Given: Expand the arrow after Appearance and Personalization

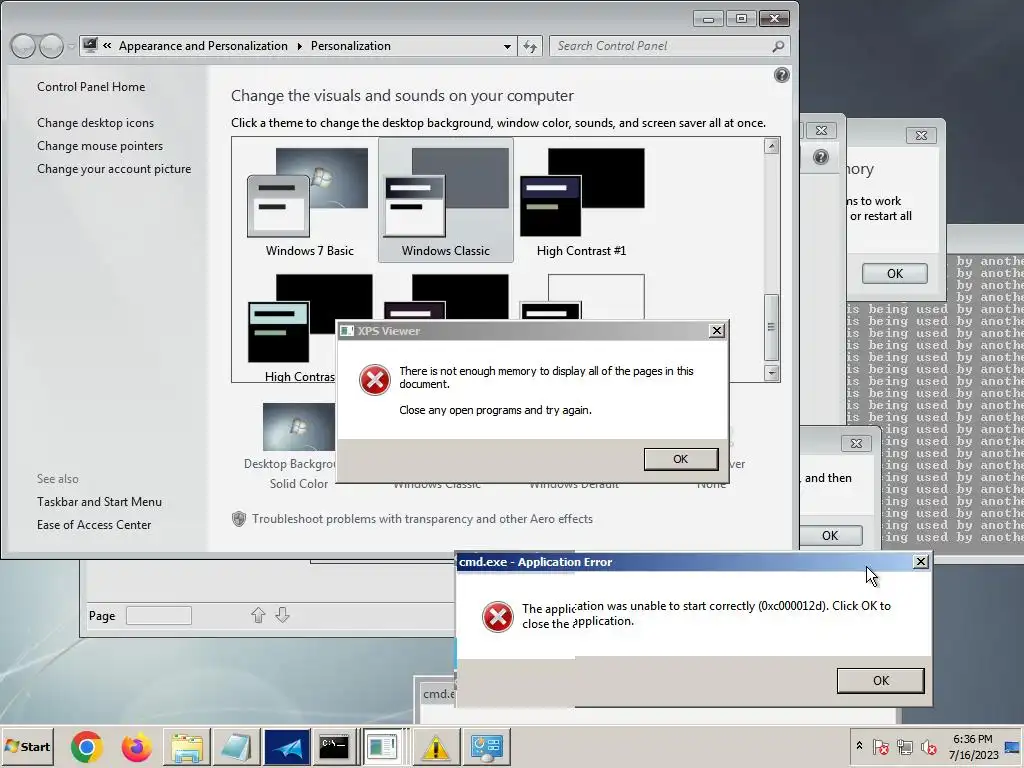Looking at the screenshot, I should click(x=299, y=46).
